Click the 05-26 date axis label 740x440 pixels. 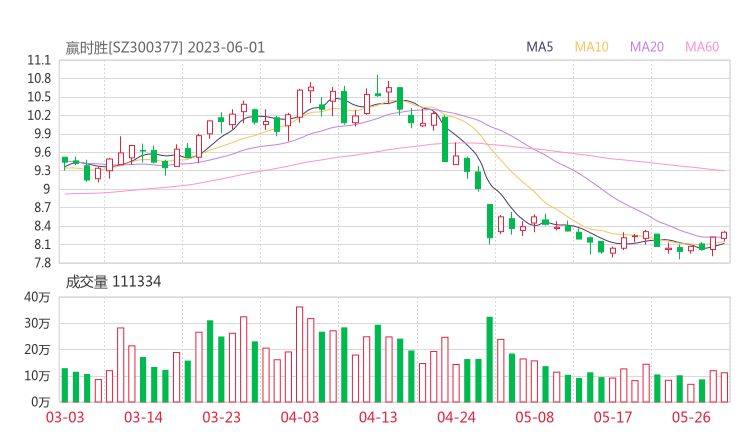tap(691, 417)
